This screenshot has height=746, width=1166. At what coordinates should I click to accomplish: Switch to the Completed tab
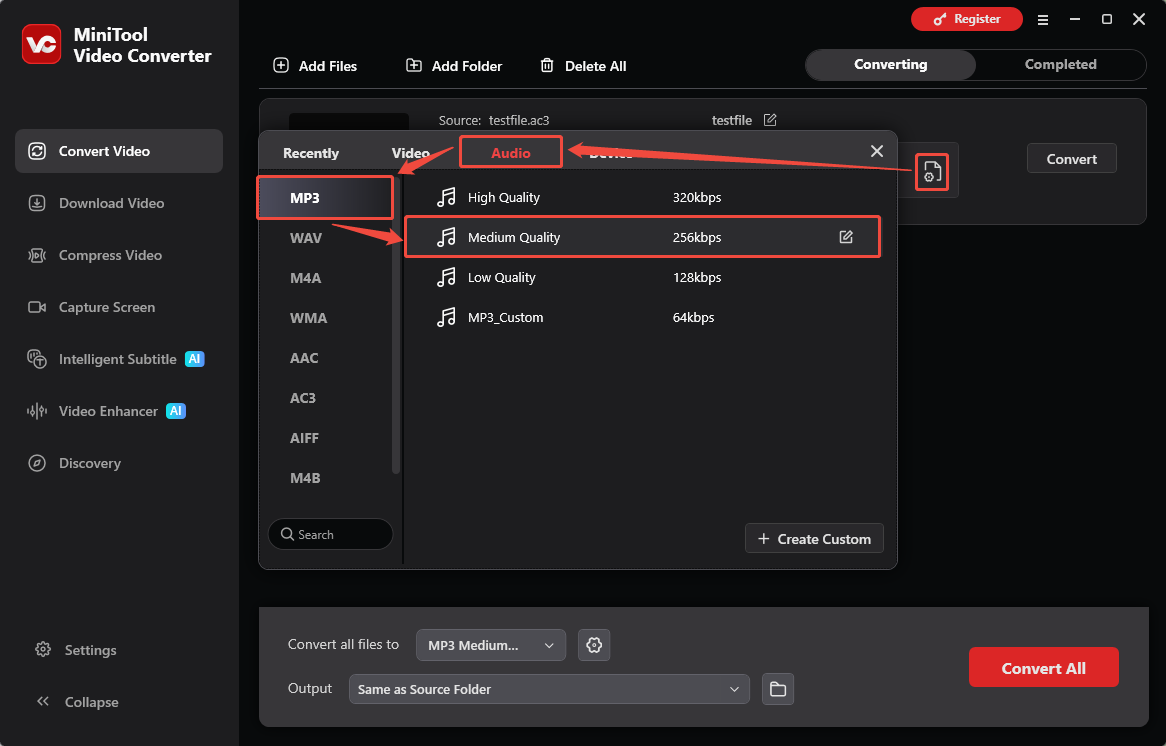[1060, 65]
